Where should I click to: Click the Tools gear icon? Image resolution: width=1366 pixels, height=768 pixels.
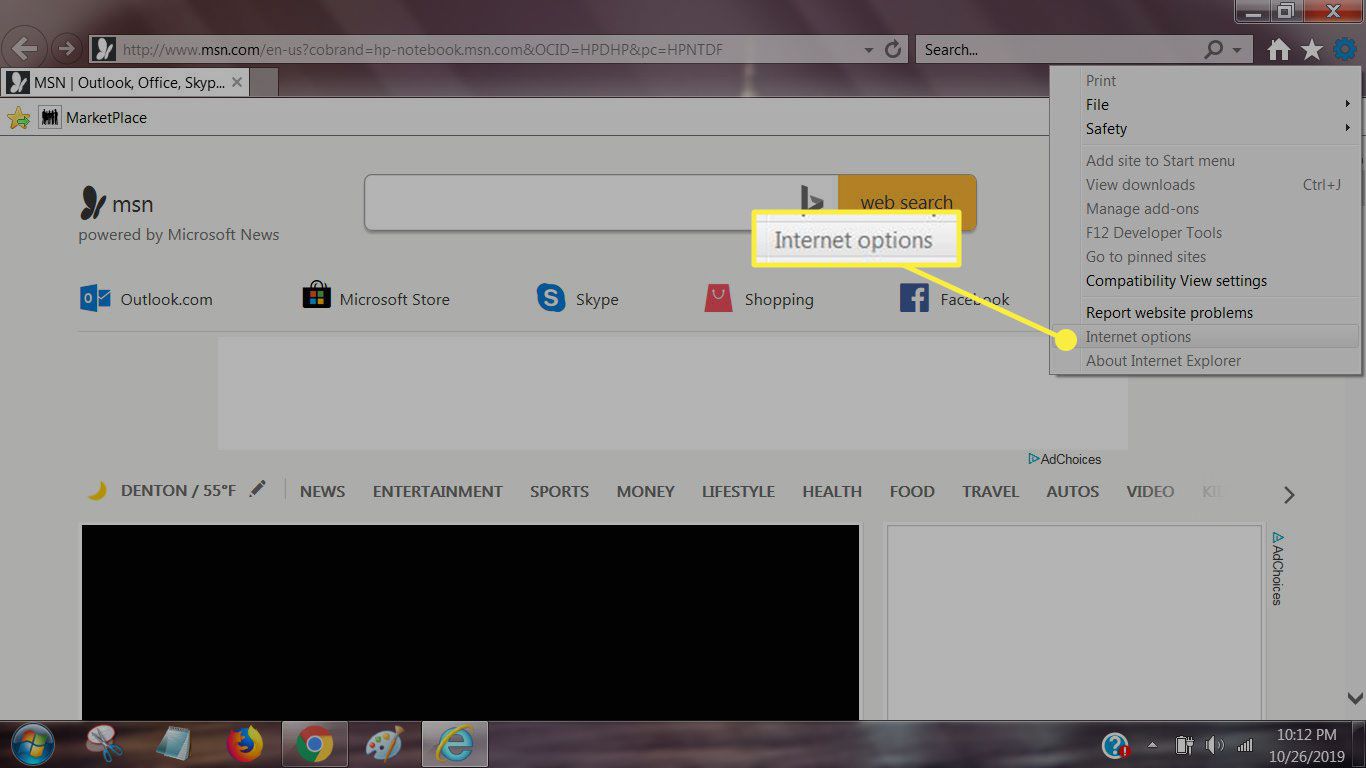pyautogui.click(x=1345, y=48)
